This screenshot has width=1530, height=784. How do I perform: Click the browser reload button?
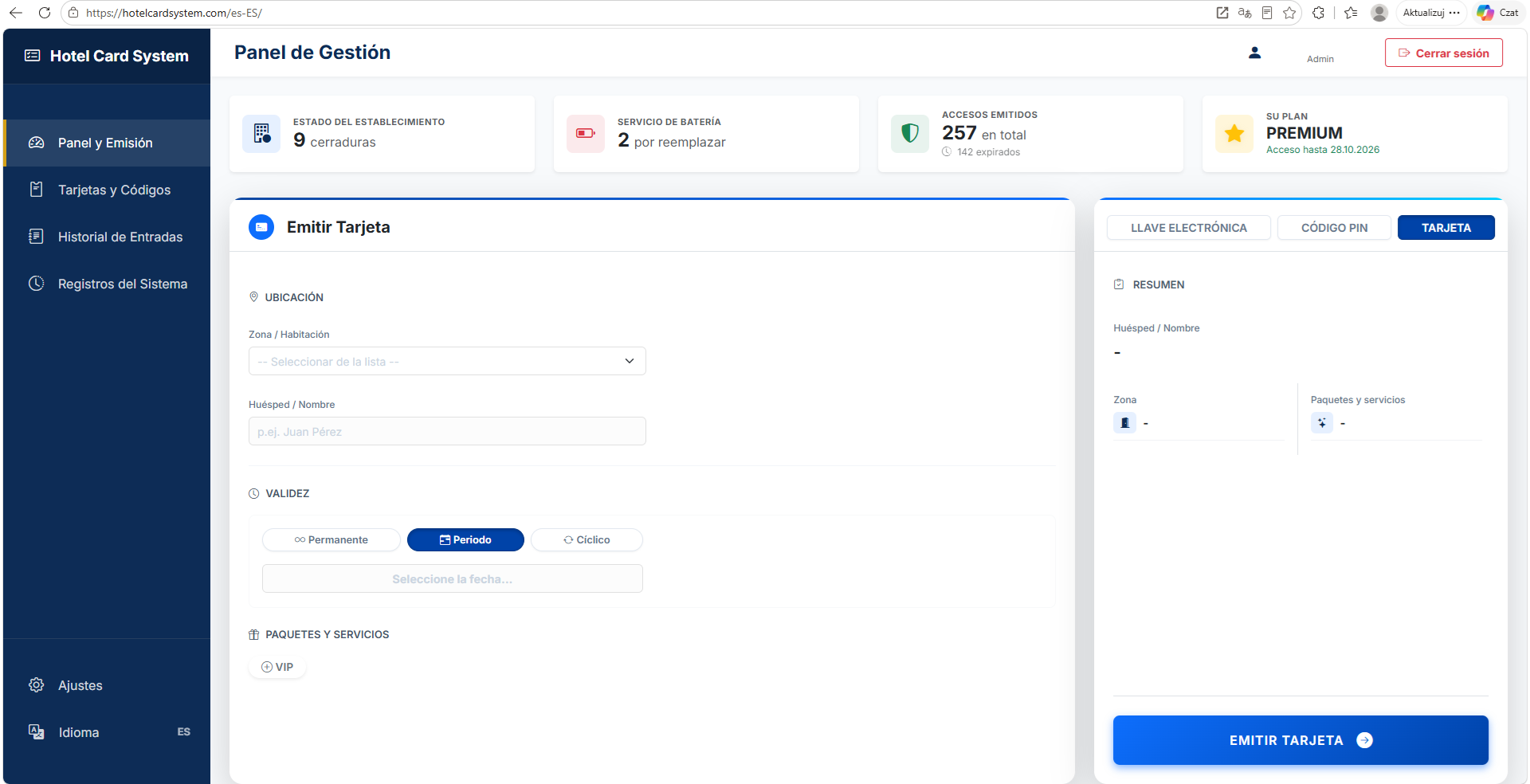[x=45, y=13]
